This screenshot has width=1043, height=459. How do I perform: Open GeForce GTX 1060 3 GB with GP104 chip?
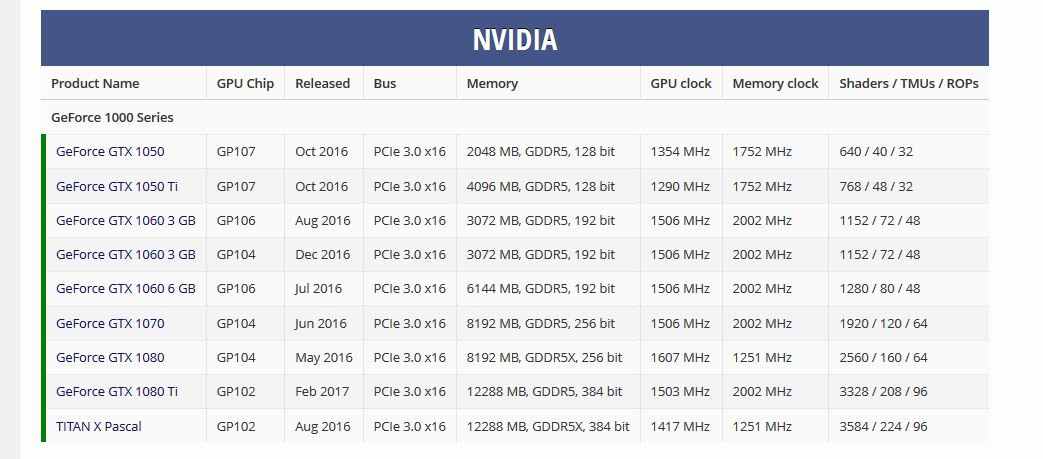point(126,255)
